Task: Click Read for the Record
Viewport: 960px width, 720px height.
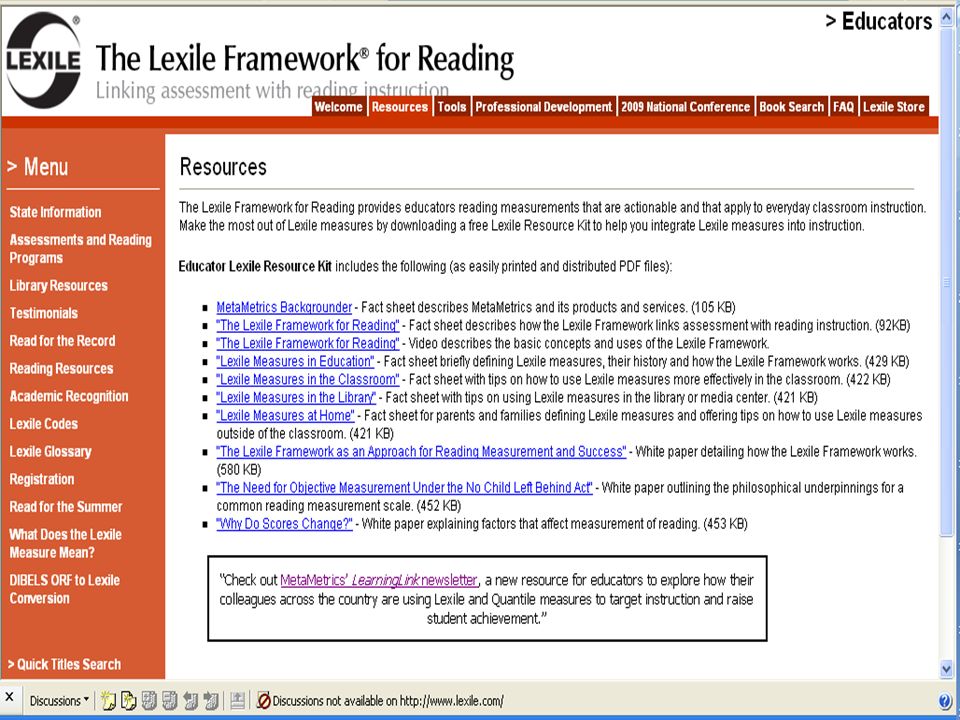Action: pyautogui.click(x=62, y=341)
